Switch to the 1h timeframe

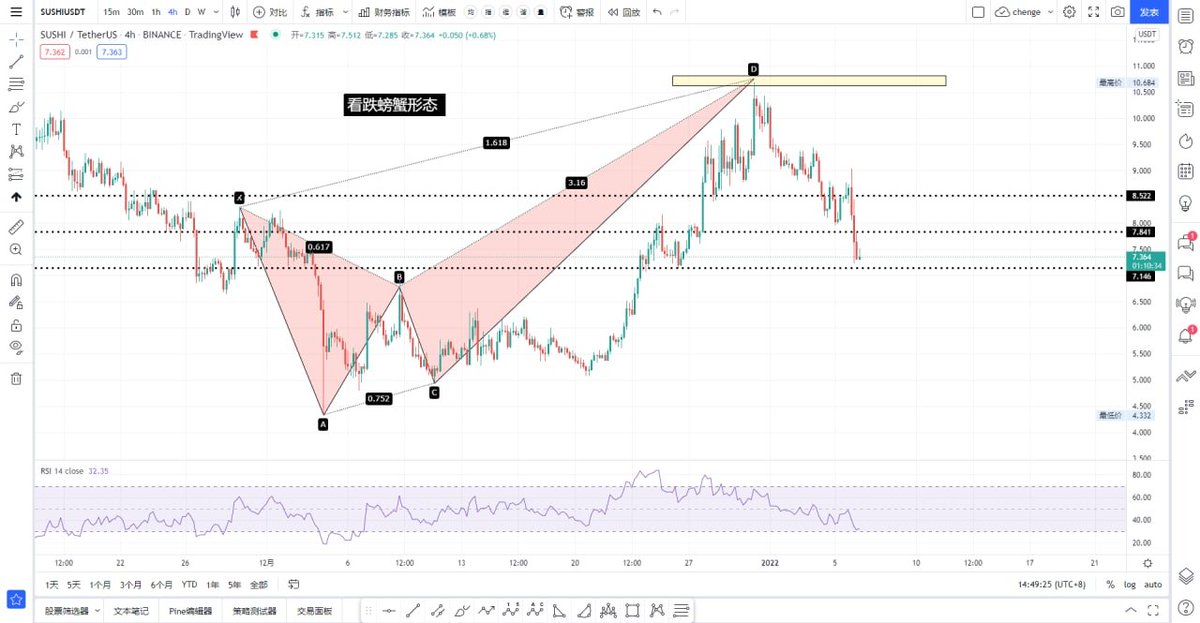point(156,12)
